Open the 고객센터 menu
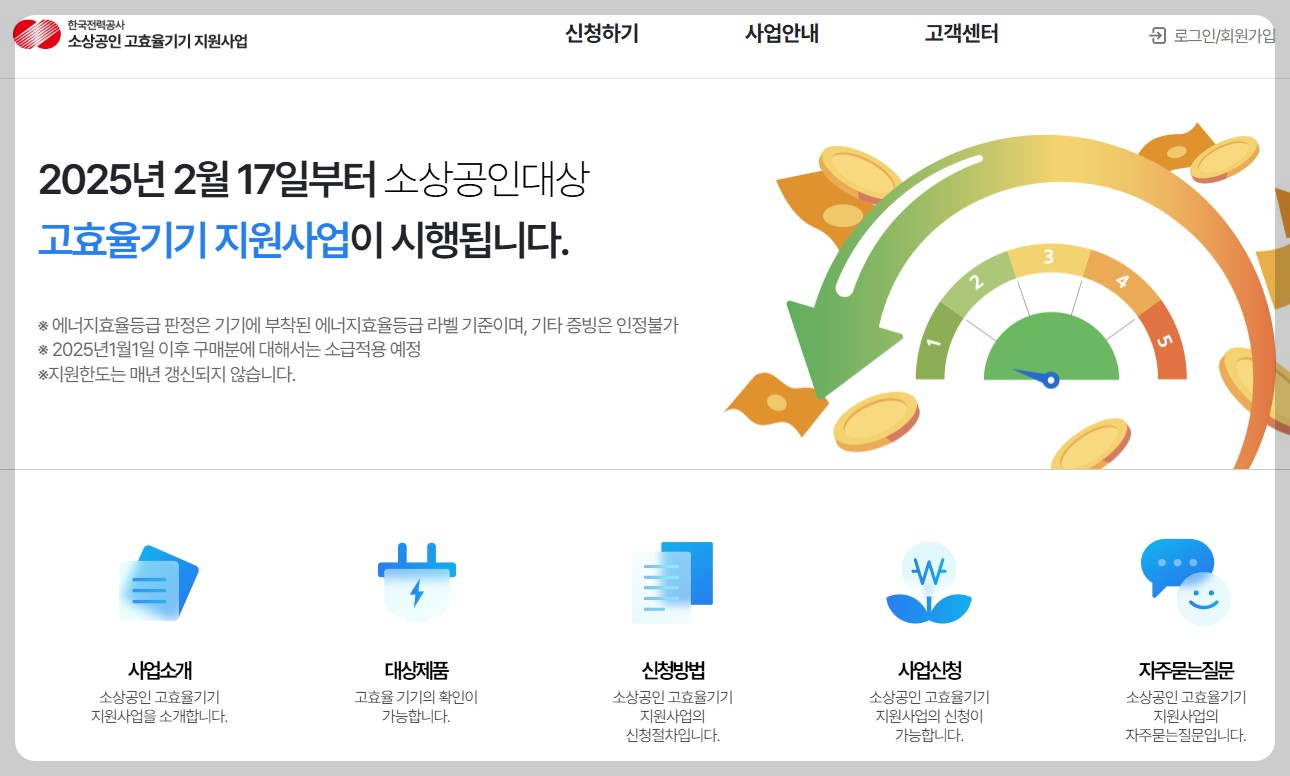Screen dimensions: 1290x776 960,33
